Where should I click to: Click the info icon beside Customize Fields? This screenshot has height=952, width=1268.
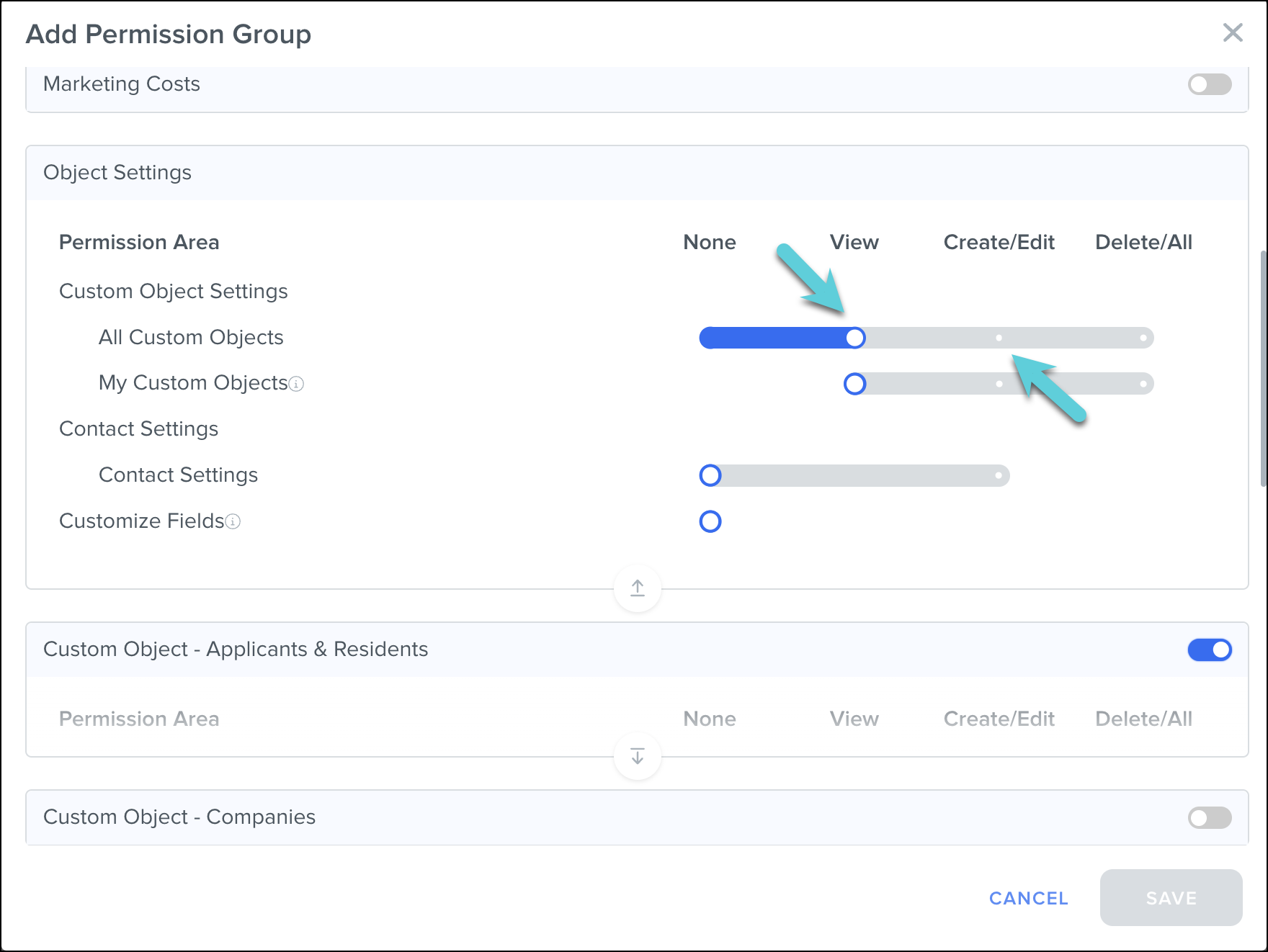pyautogui.click(x=233, y=521)
